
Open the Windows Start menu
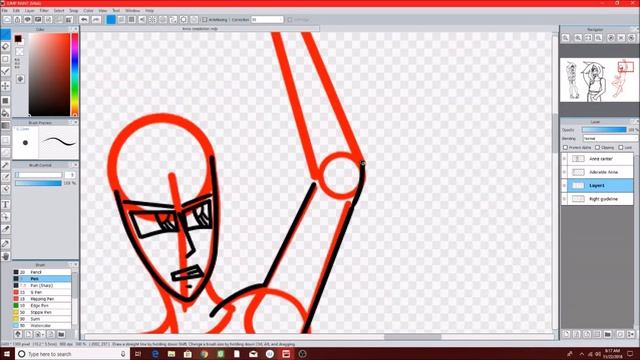pyautogui.click(x=7, y=354)
